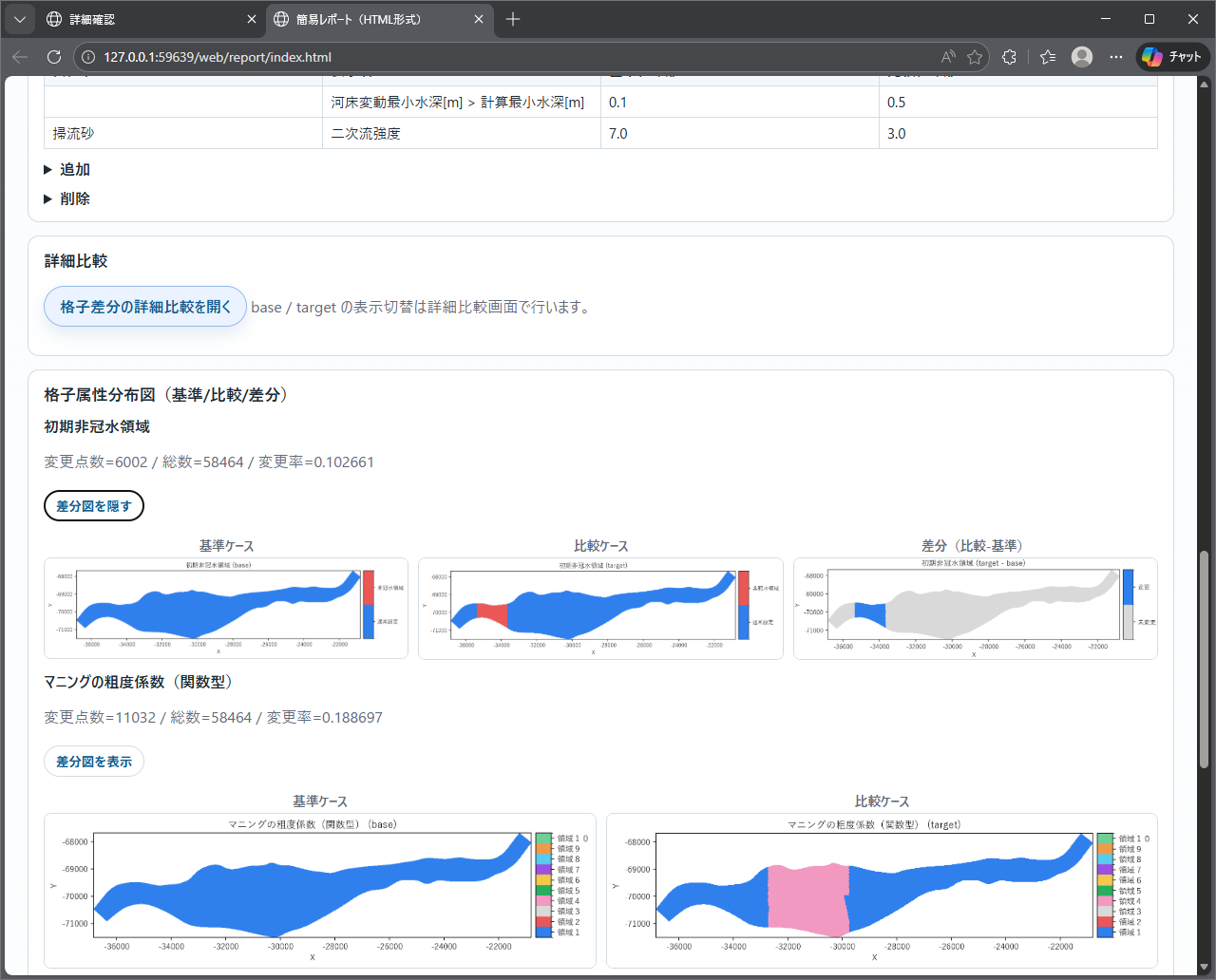1216x980 pixels.
Task: Open the read aloud icon in address bar
Action: point(948,57)
